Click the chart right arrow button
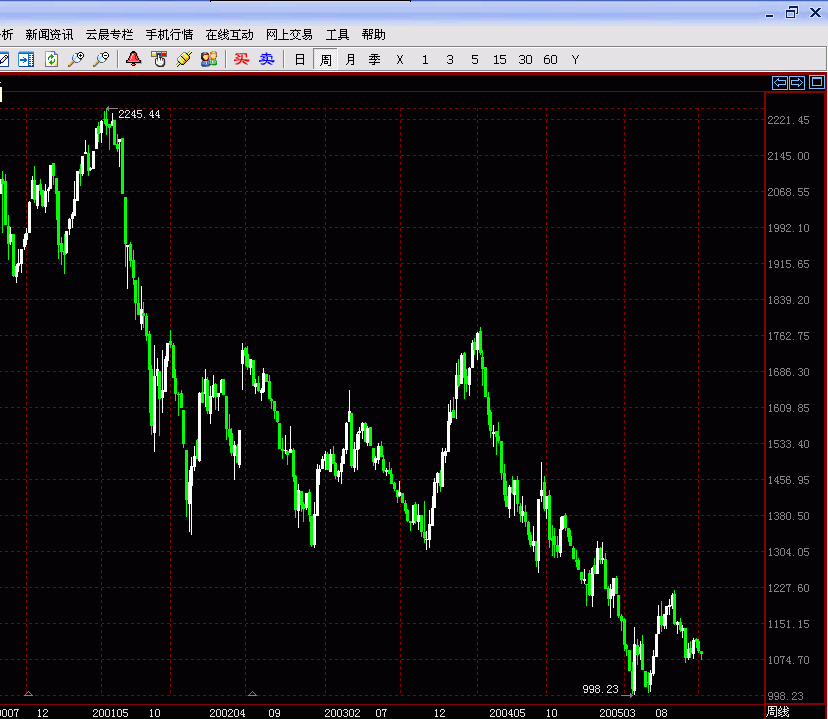828x719 pixels. (797, 83)
